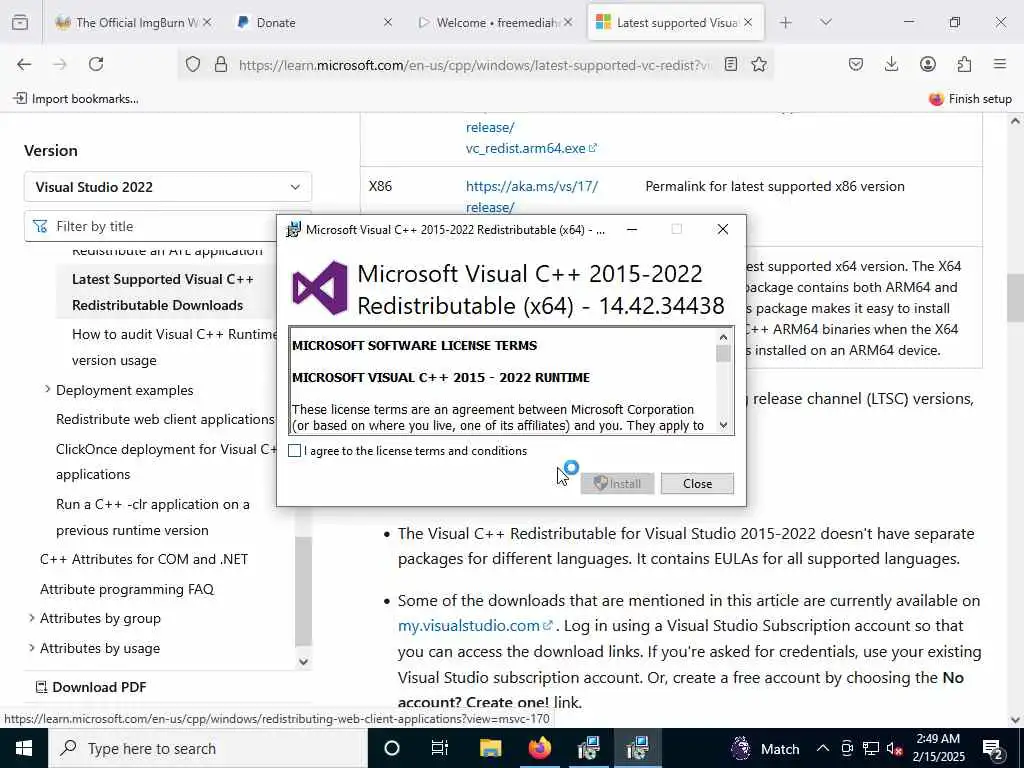Click Import bookmarks in toolbar

click(x=76, y=99)
